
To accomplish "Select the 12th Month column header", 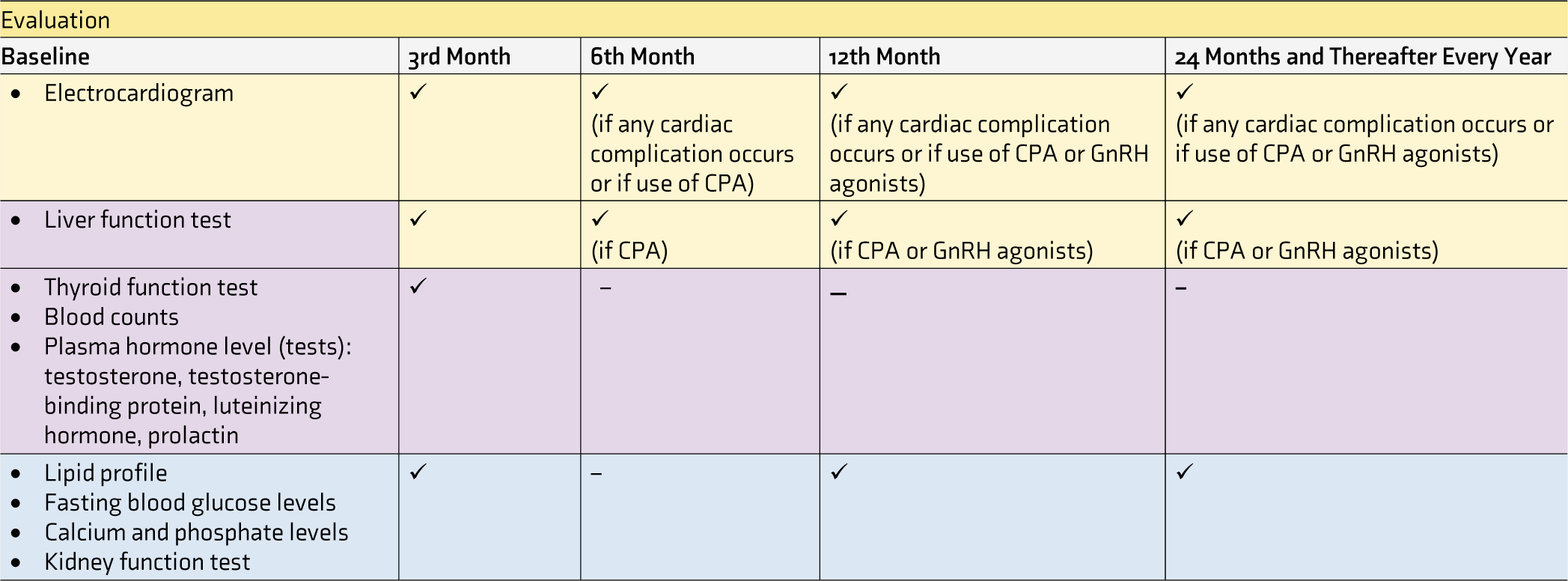I will tap(884, 57).
